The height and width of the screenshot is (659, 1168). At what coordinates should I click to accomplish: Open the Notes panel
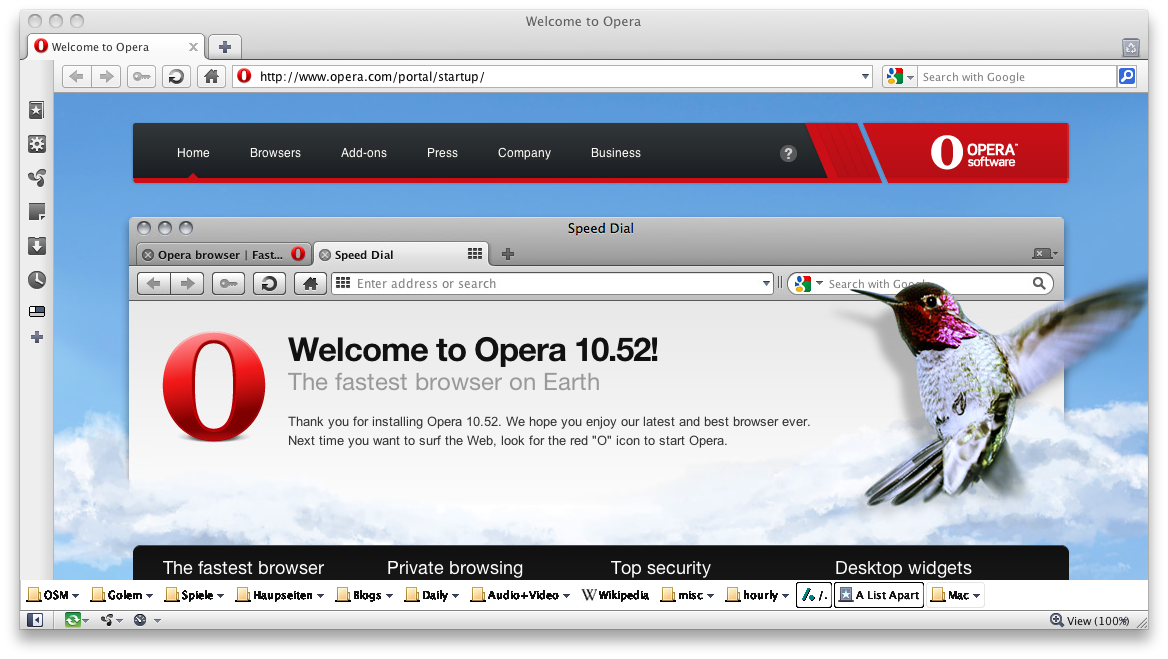pos(37,211)
